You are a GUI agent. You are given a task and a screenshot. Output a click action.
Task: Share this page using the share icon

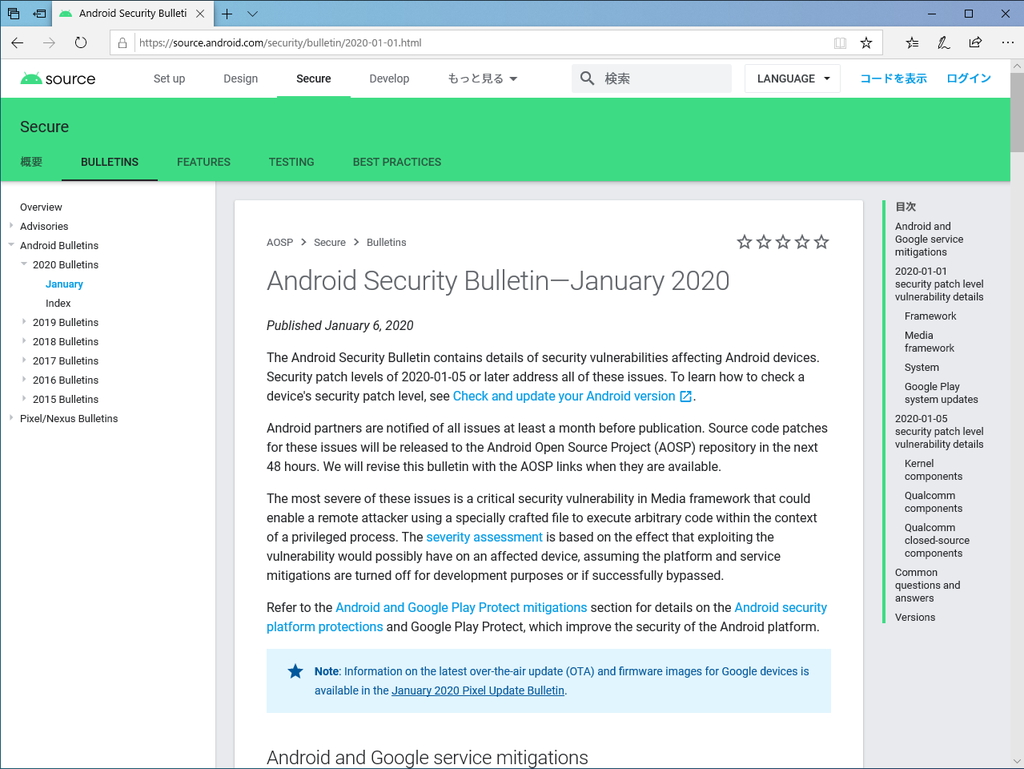pyautogui.click(x=974, y=43)
